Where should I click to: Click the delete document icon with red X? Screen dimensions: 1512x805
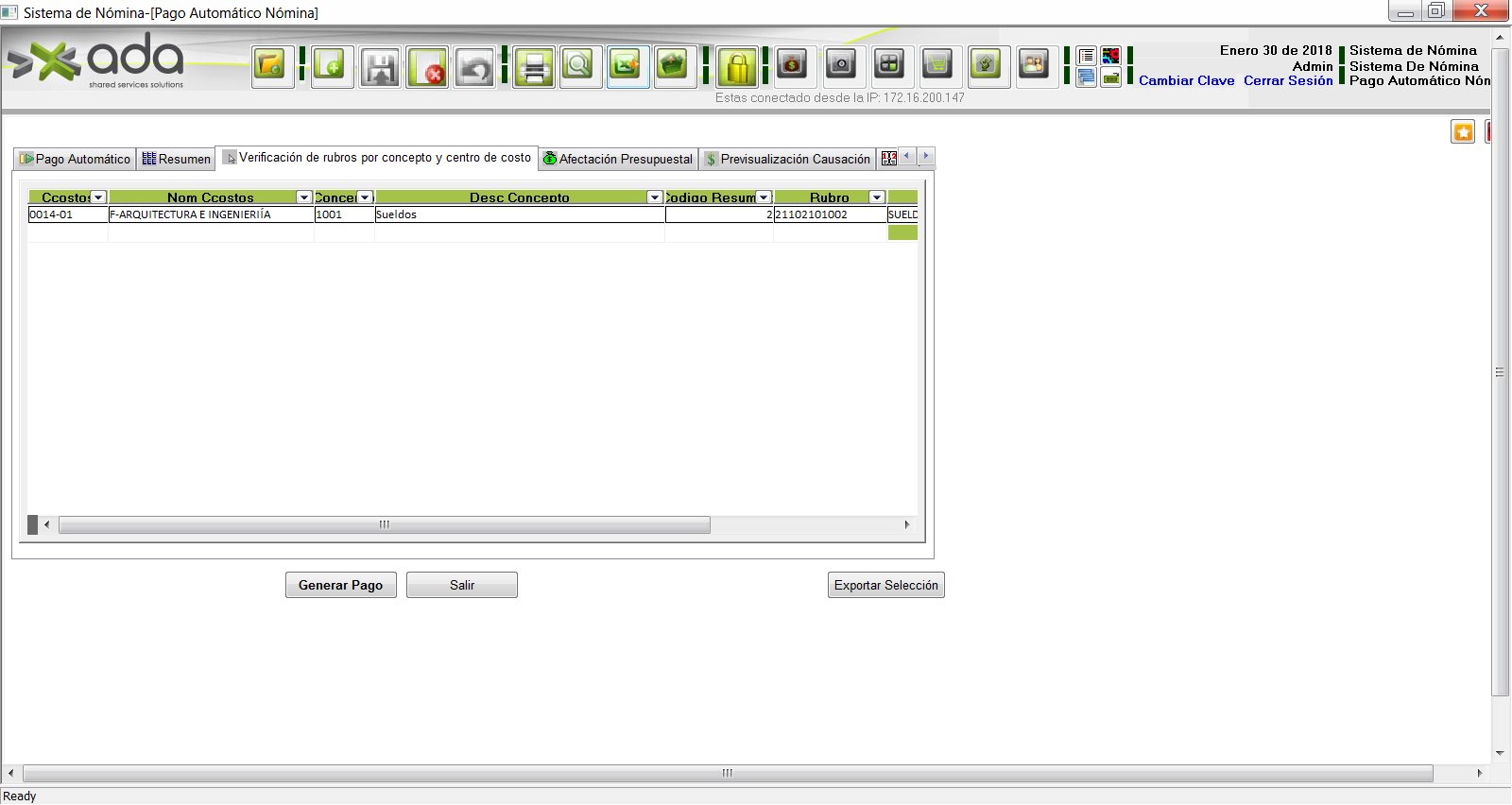click(427, 67)
